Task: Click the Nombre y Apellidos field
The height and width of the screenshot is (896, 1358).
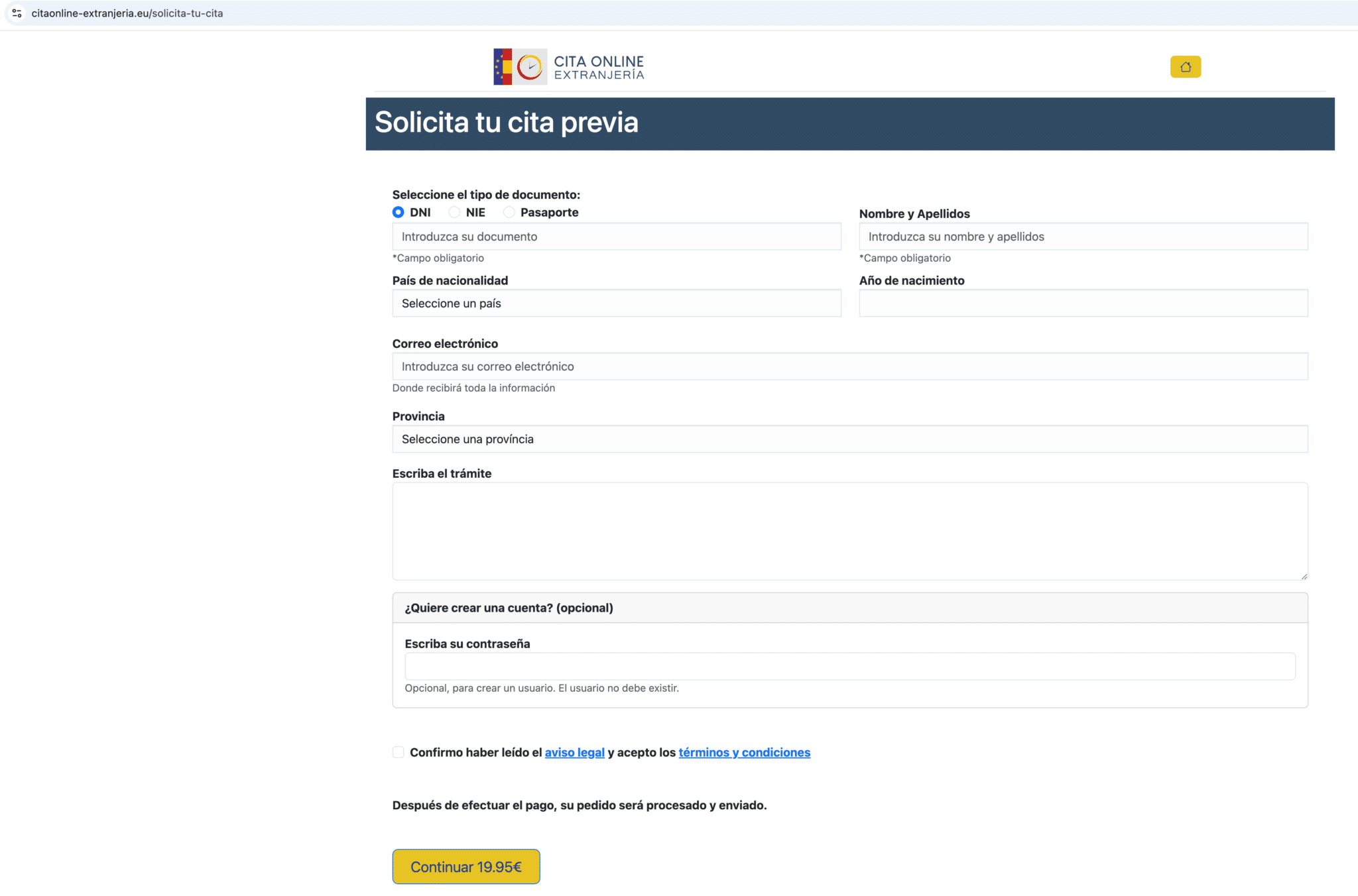Action: [x=1083, y=237]
